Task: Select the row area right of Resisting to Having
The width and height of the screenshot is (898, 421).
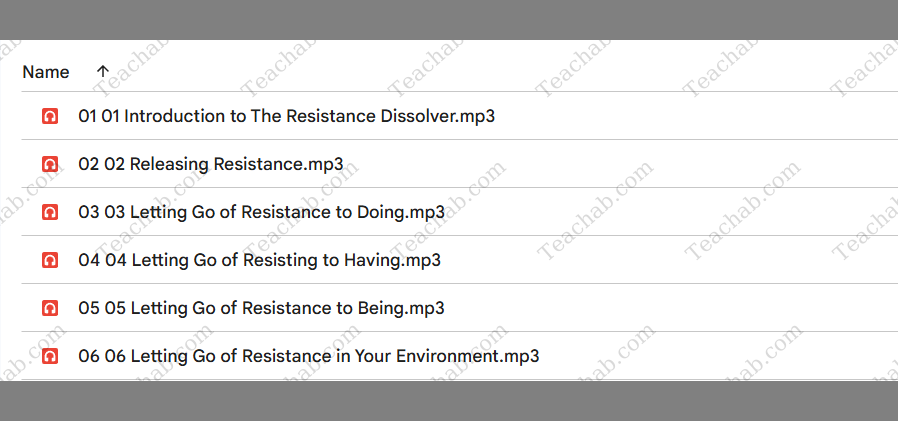Action: coord(669,261)
